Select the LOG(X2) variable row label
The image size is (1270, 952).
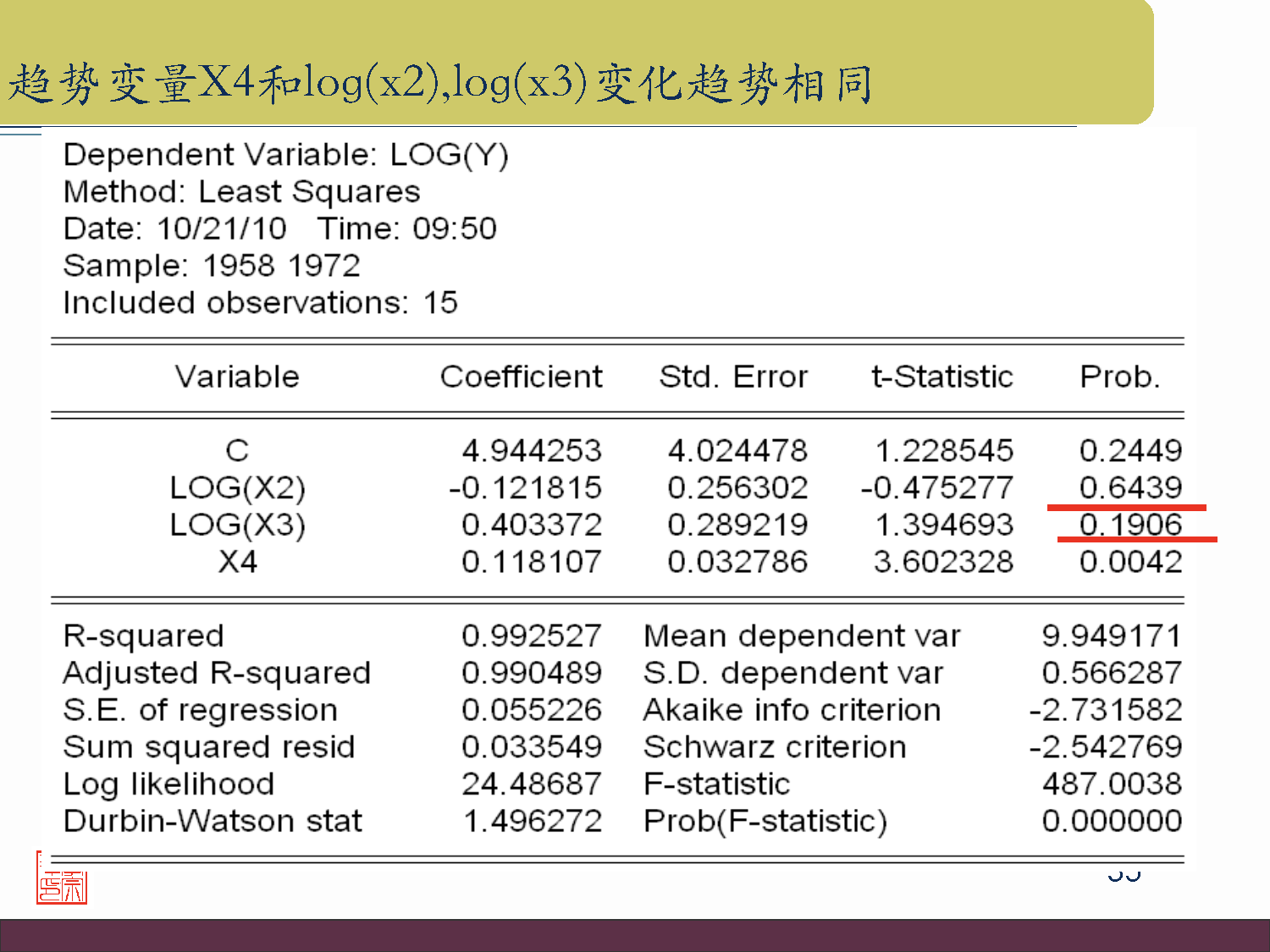[237, 488]
